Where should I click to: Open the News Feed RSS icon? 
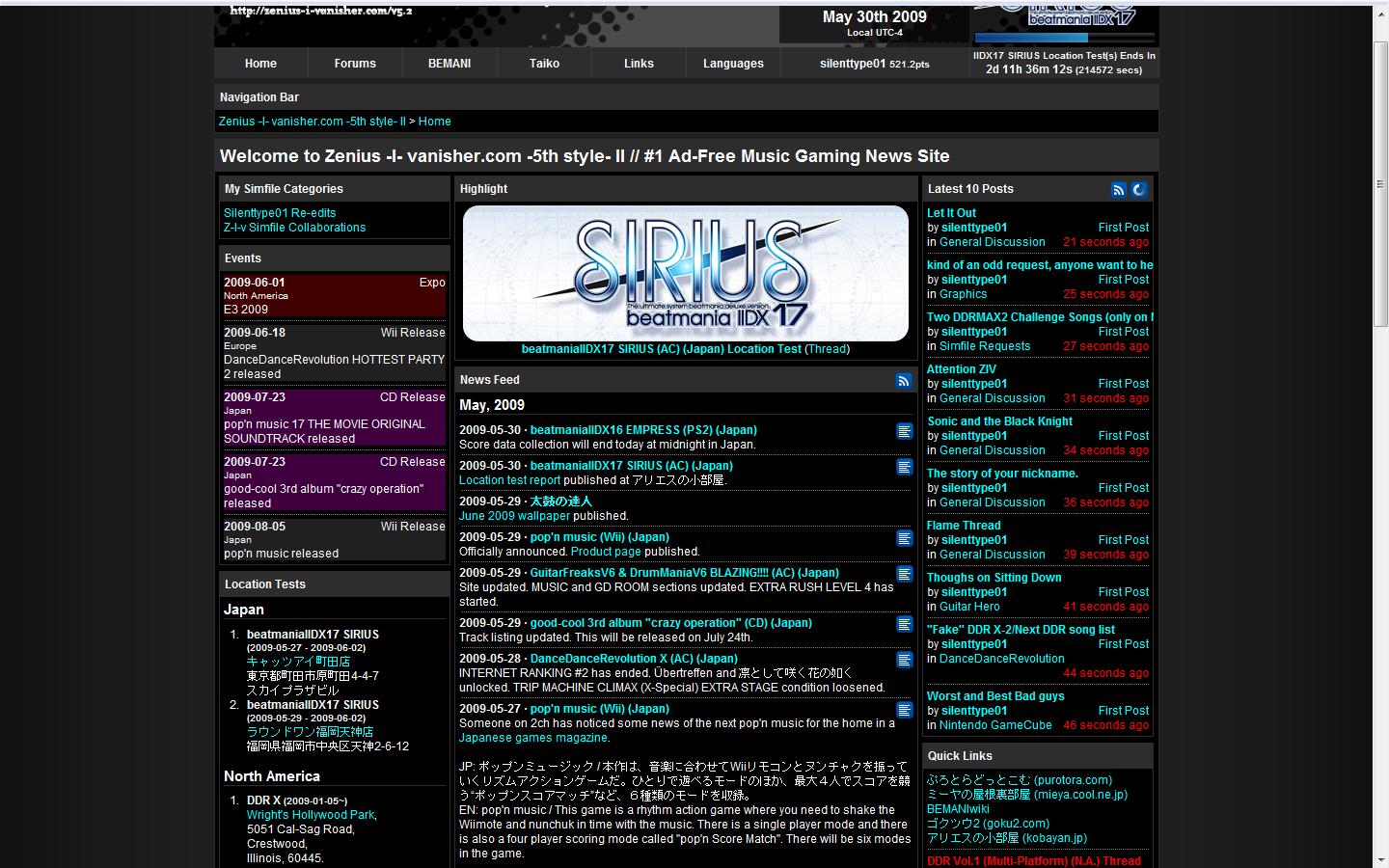pyautogui.click(x=904, y=381)
